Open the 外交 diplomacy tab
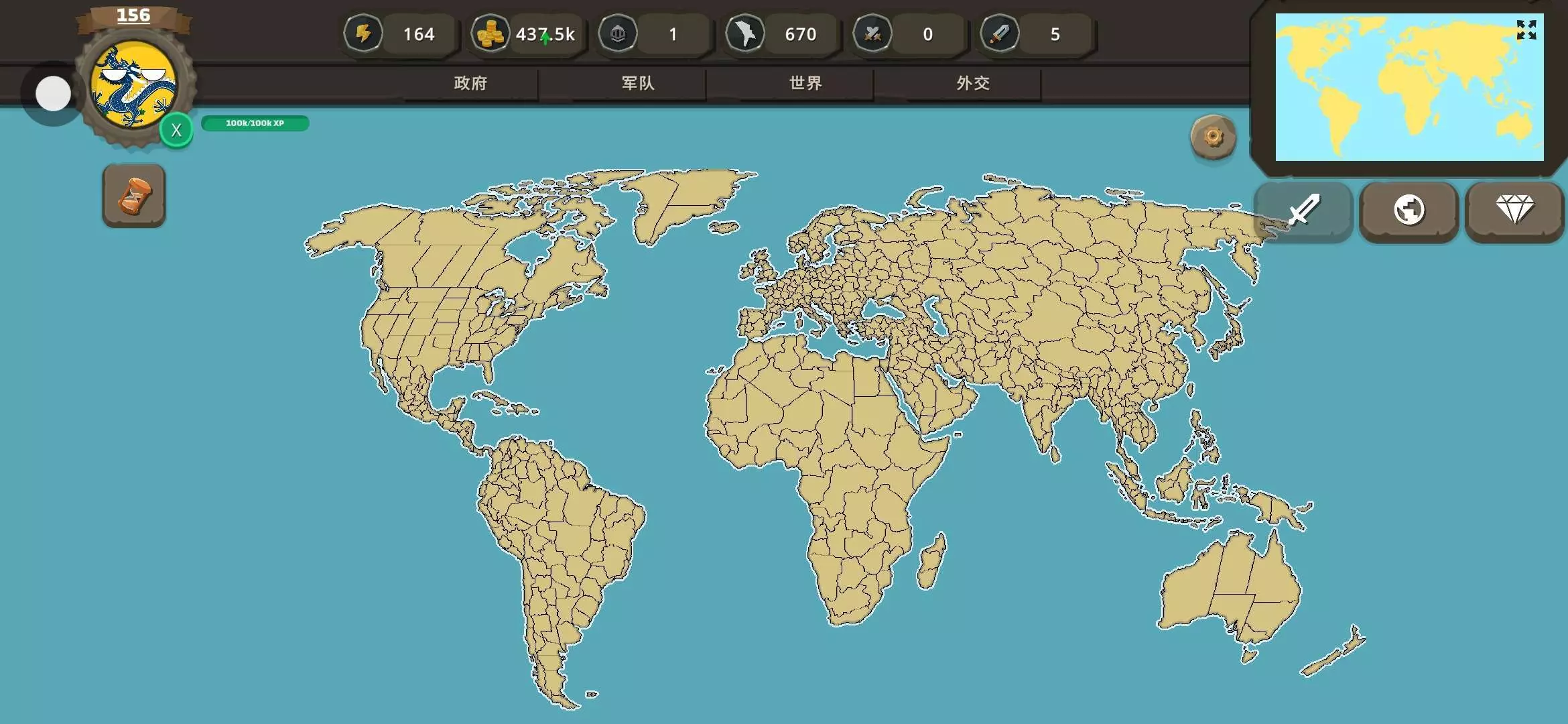This screenshot has width=1568, height=724. pyautogui.click(x=973, y=83)
